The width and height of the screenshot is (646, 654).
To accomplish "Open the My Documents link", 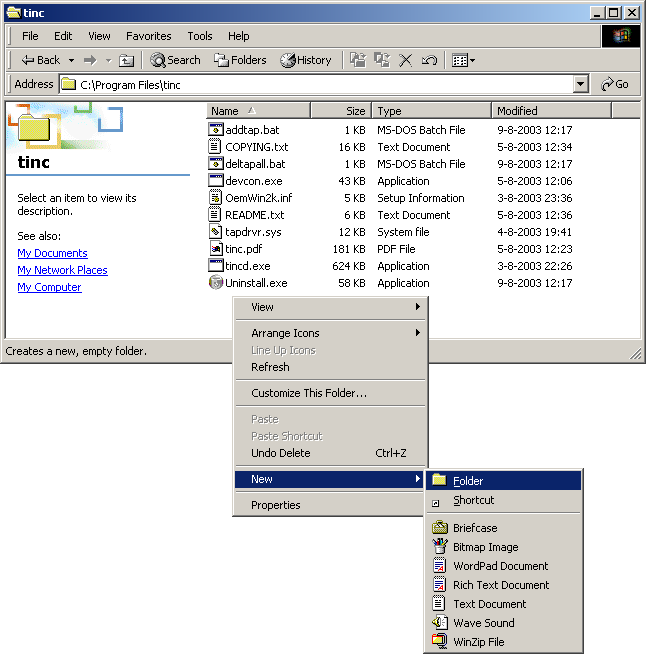I will point(52,253).
